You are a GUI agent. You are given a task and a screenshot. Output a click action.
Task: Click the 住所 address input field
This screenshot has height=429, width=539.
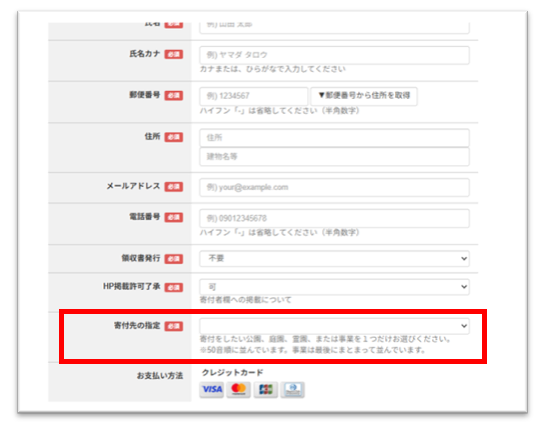334,138
